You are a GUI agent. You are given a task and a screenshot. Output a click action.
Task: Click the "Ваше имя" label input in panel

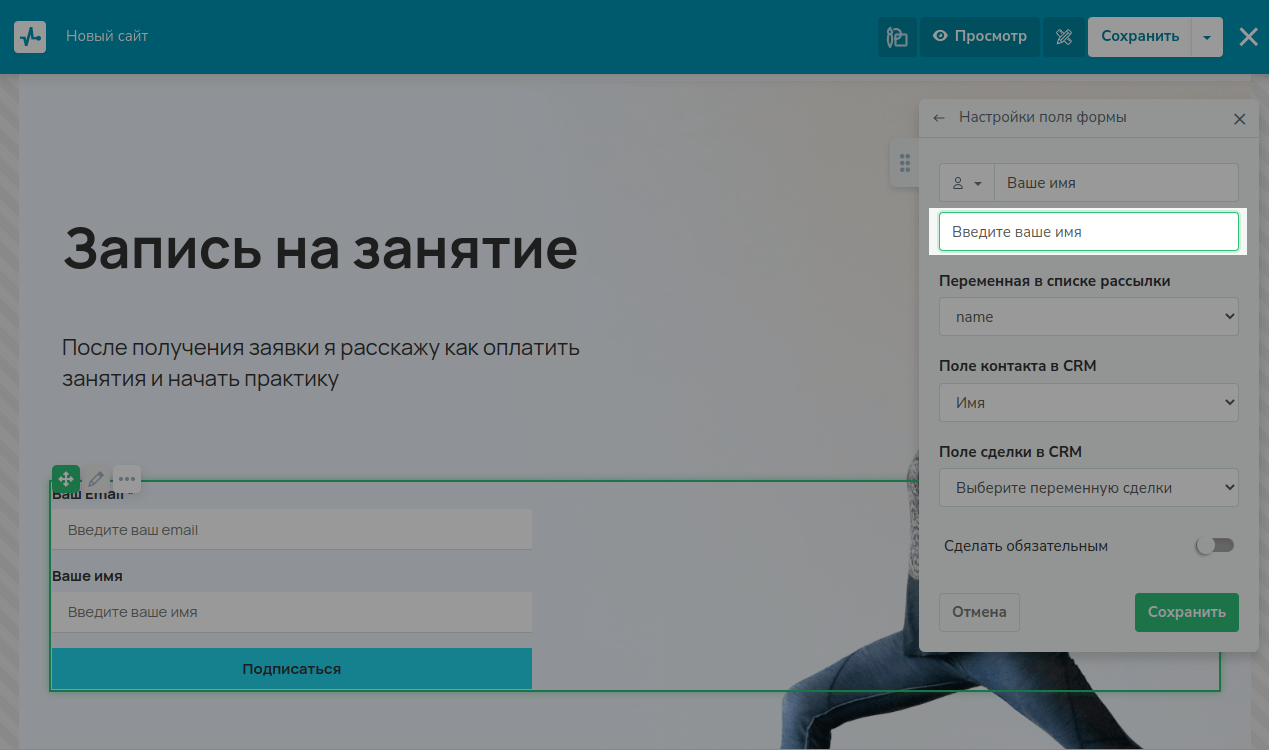pos(1115,183)
